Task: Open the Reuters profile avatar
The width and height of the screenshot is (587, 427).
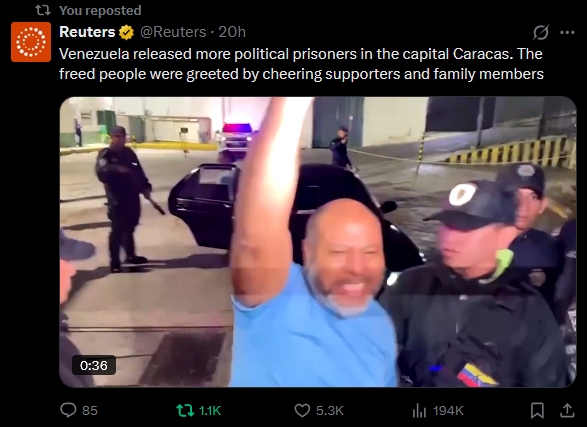Action: pyautogui.click(x=31, y=42)
